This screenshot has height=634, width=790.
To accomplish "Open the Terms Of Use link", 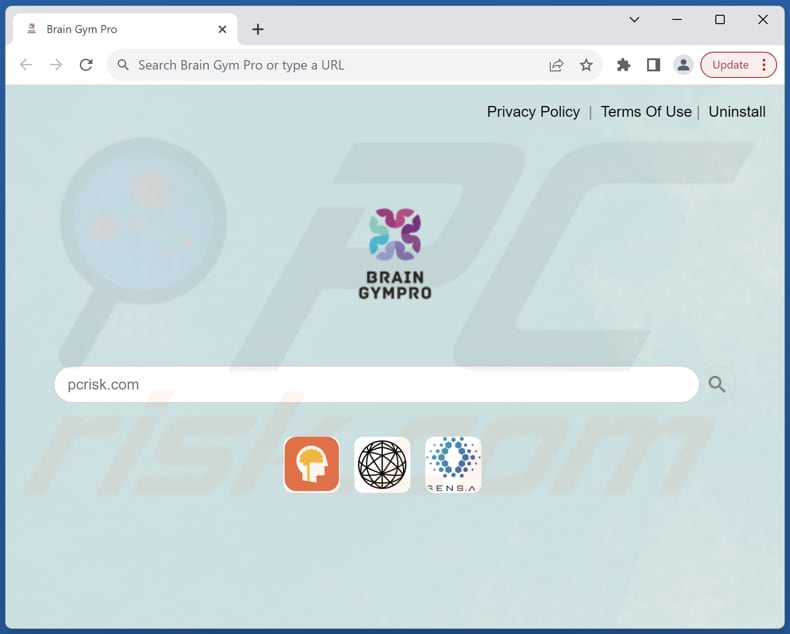I will 646,112.
